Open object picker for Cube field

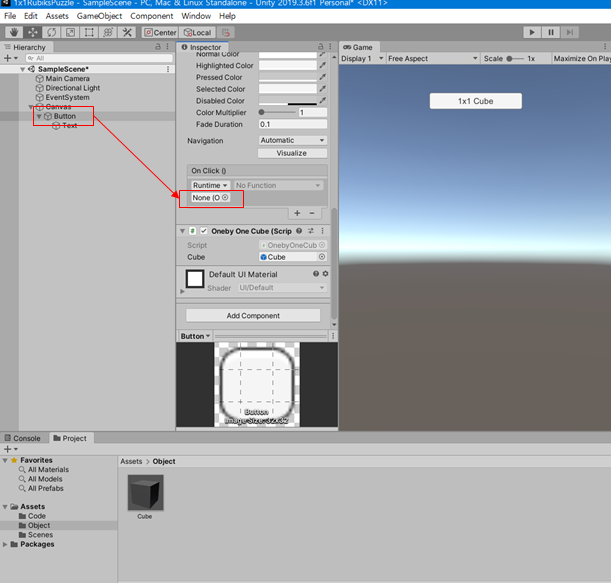point(322,257)
